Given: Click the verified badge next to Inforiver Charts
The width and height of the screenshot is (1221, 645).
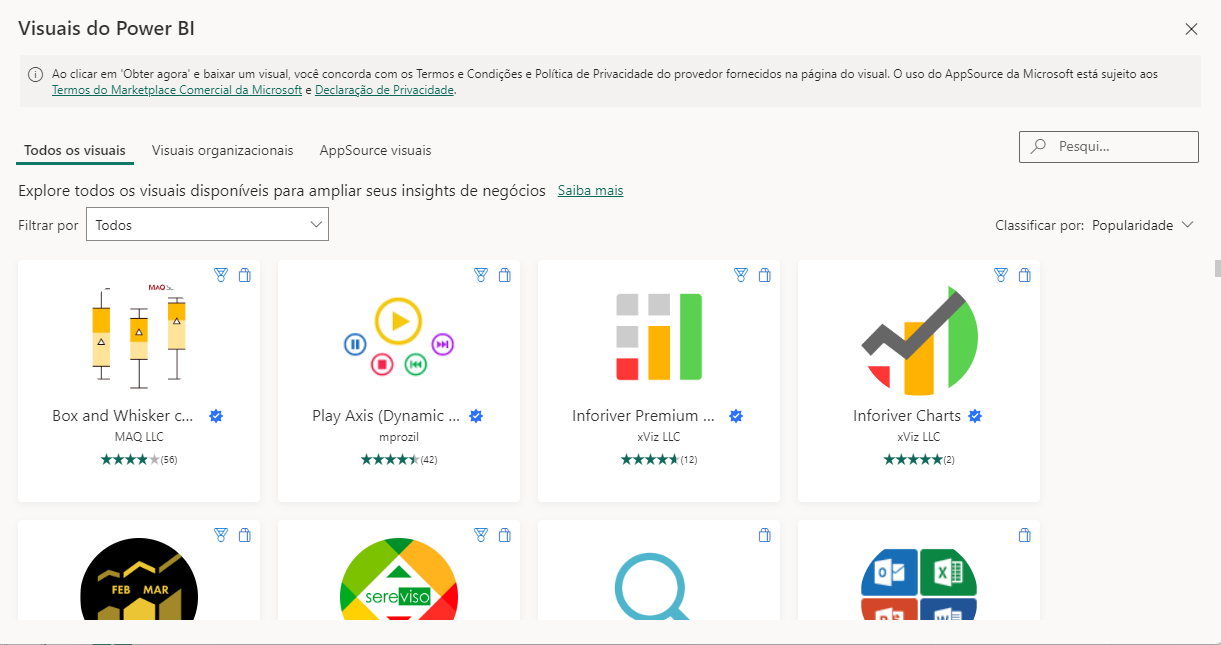Looking at the screenshot, I should point(975,416).
